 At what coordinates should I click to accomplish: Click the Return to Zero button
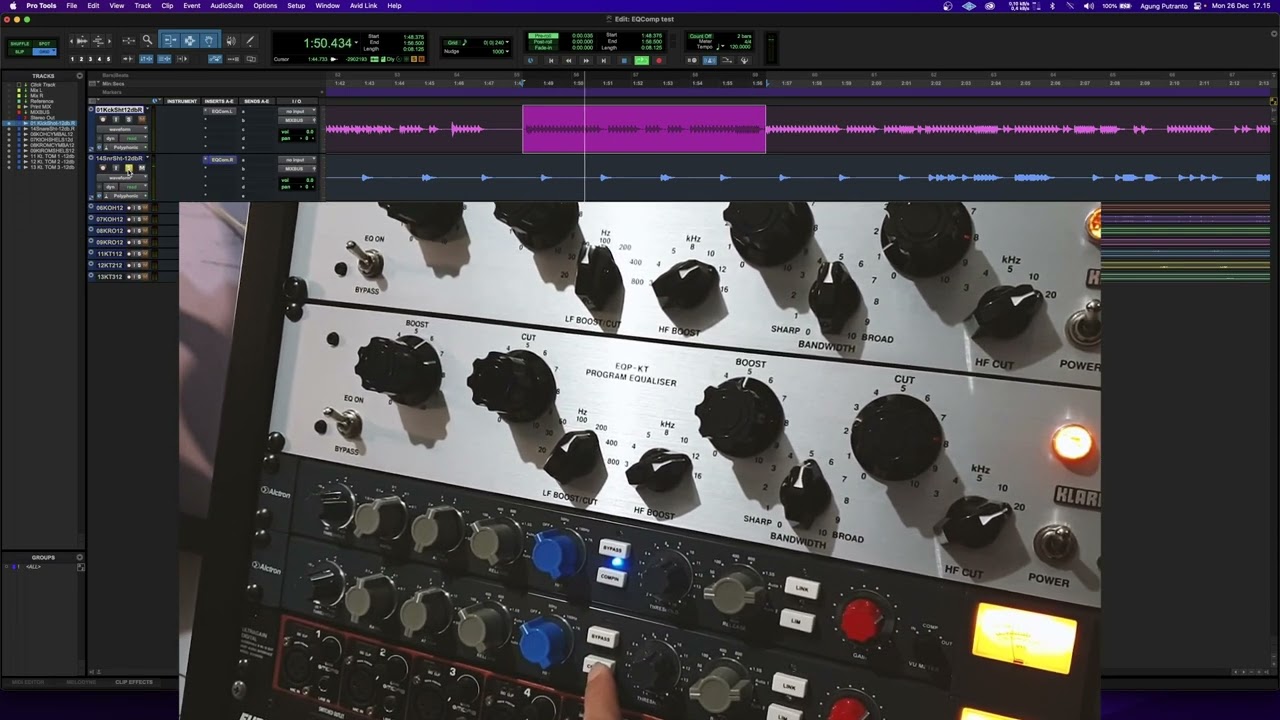(x=551, y=61)
